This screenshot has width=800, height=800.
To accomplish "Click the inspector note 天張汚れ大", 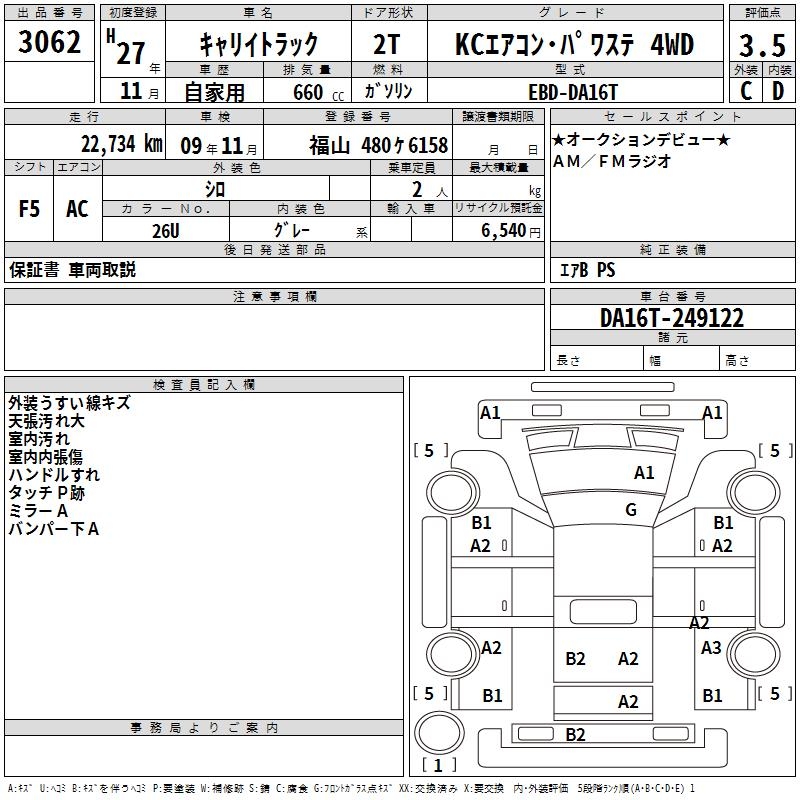I will (46, 421).
